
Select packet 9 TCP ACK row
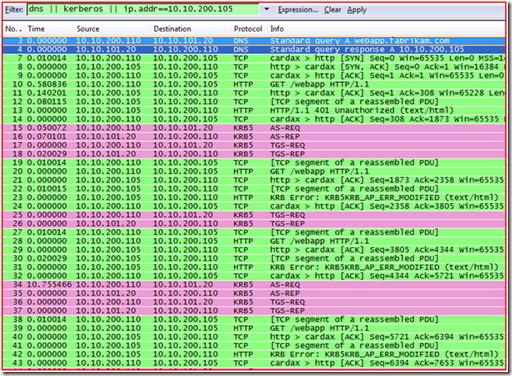point(254,75)
